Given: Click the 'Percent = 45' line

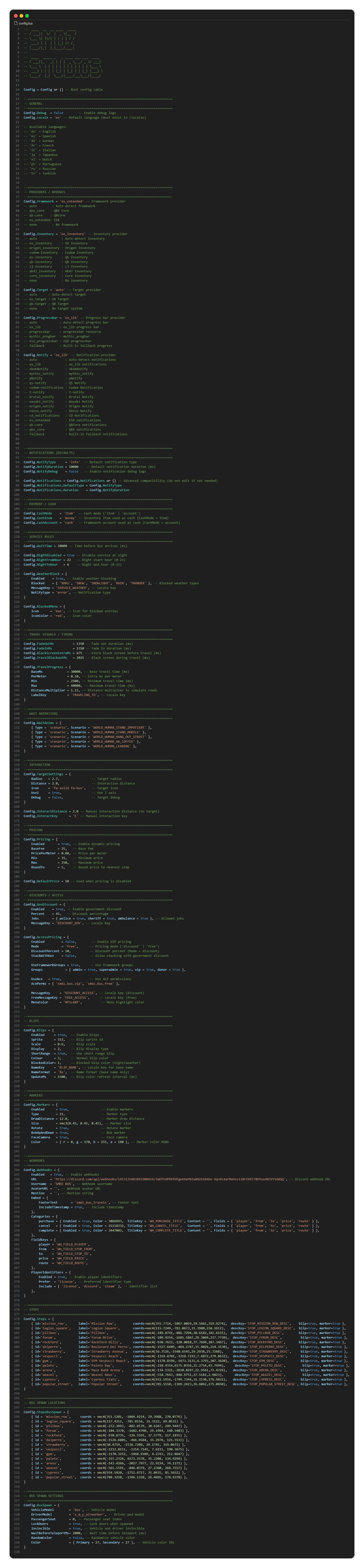Looking at the screenshot, I should 70,914.
